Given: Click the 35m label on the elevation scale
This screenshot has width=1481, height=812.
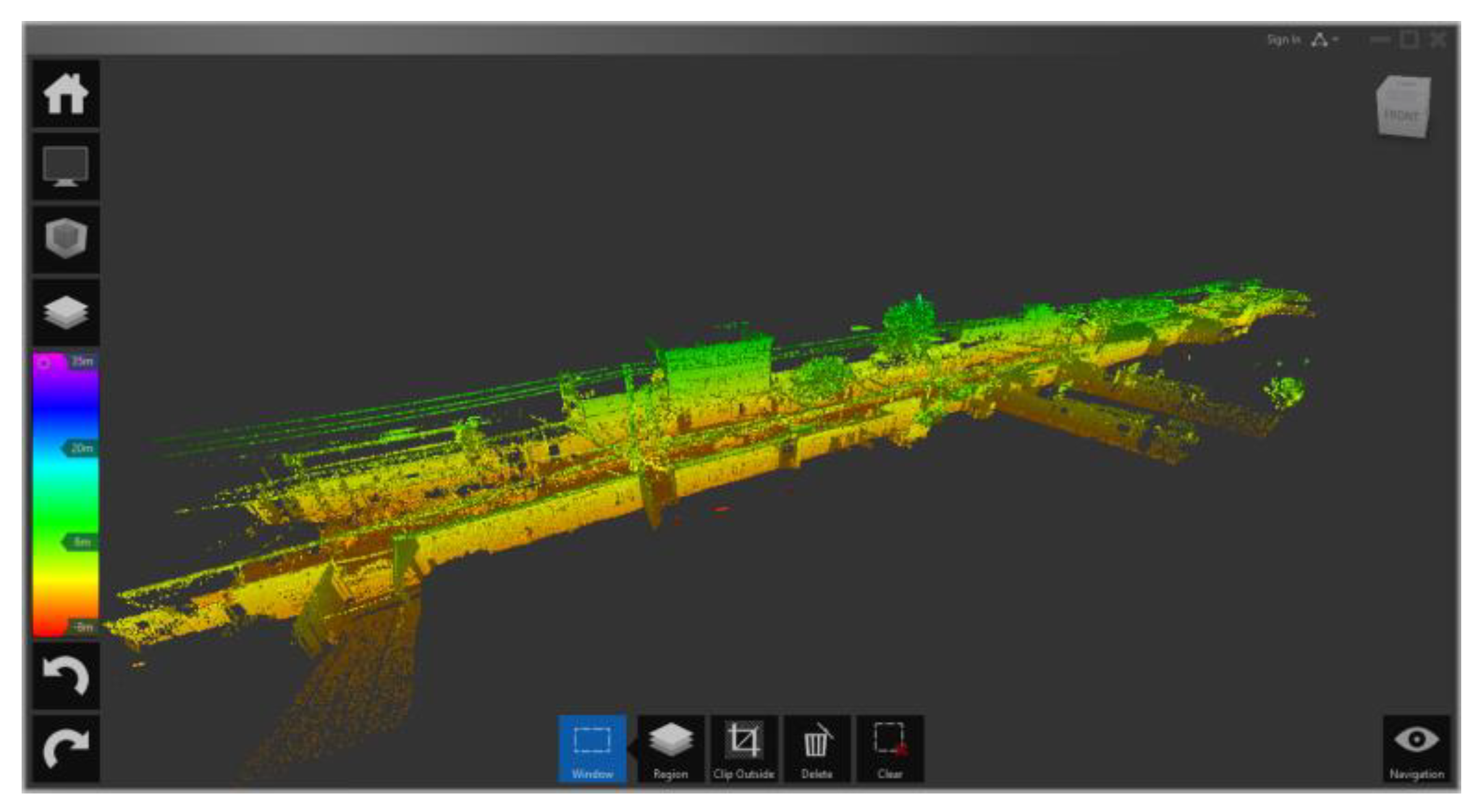Looking at the screenshot, I should (82, 361).
